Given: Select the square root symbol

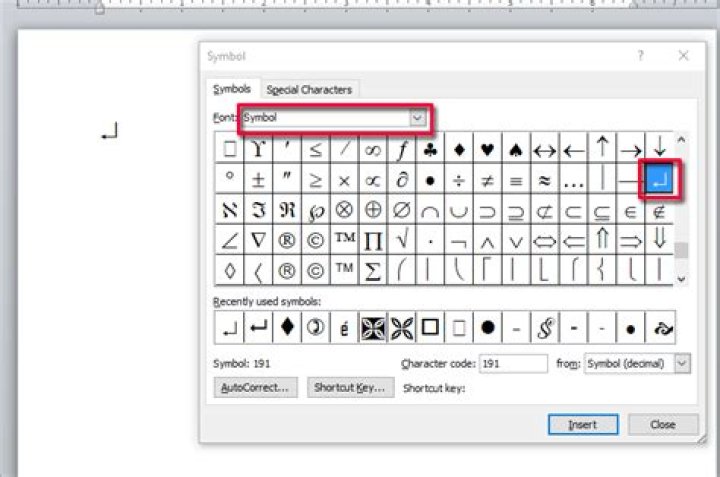Looking at the screenshot, I should pos(402,240).
